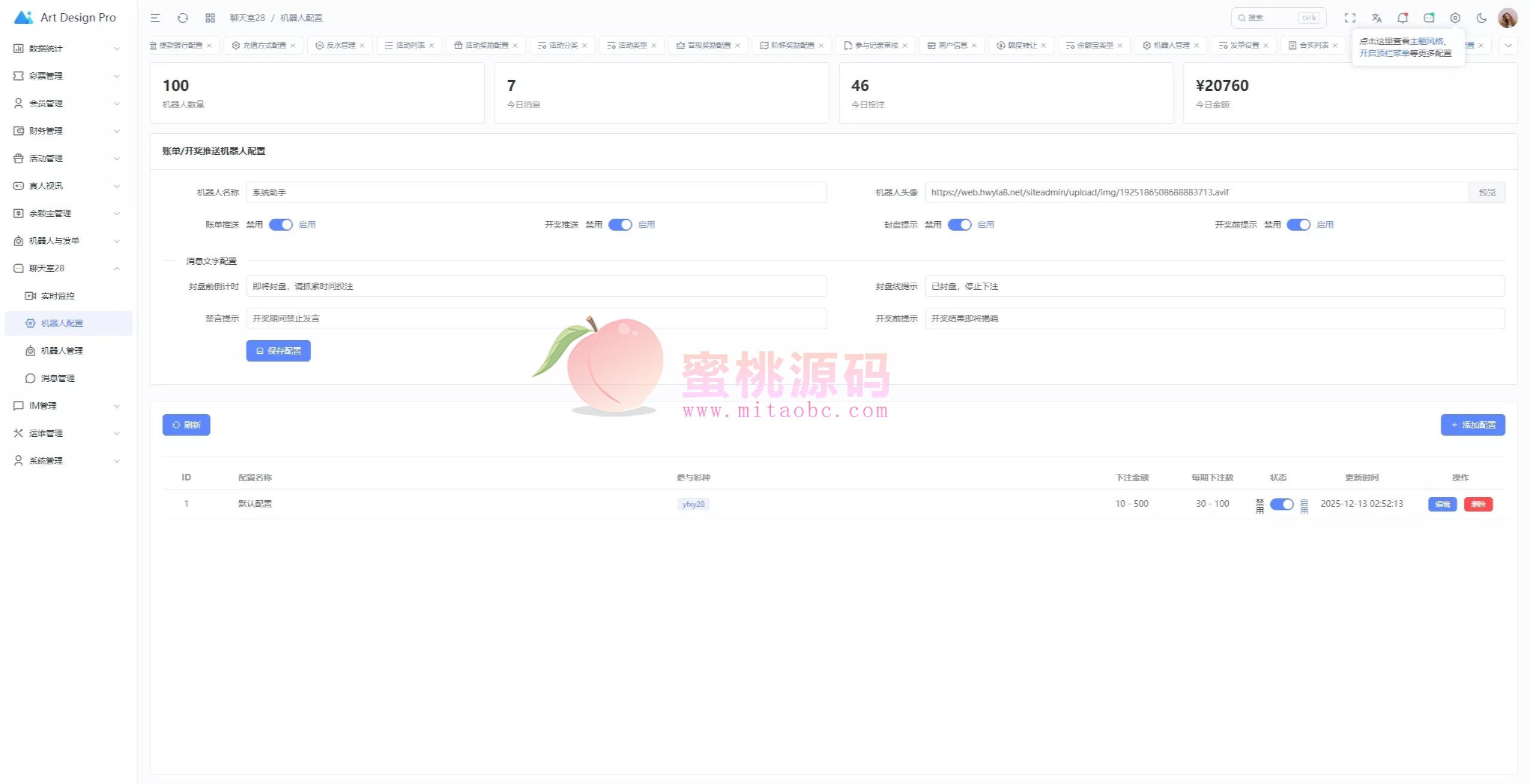Toggle the sidebar collapse menu icon
Viewport: 1530px width, 784px height.
[x=155, y=18]
